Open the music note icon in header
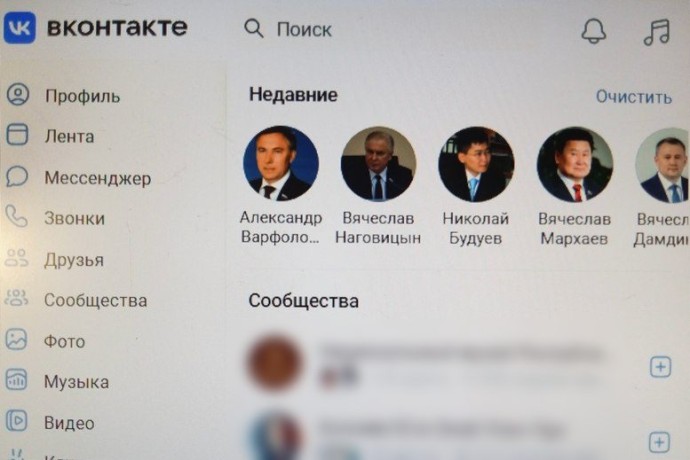The height and width of the screenshot is (460, 690). tap(657, 32)
